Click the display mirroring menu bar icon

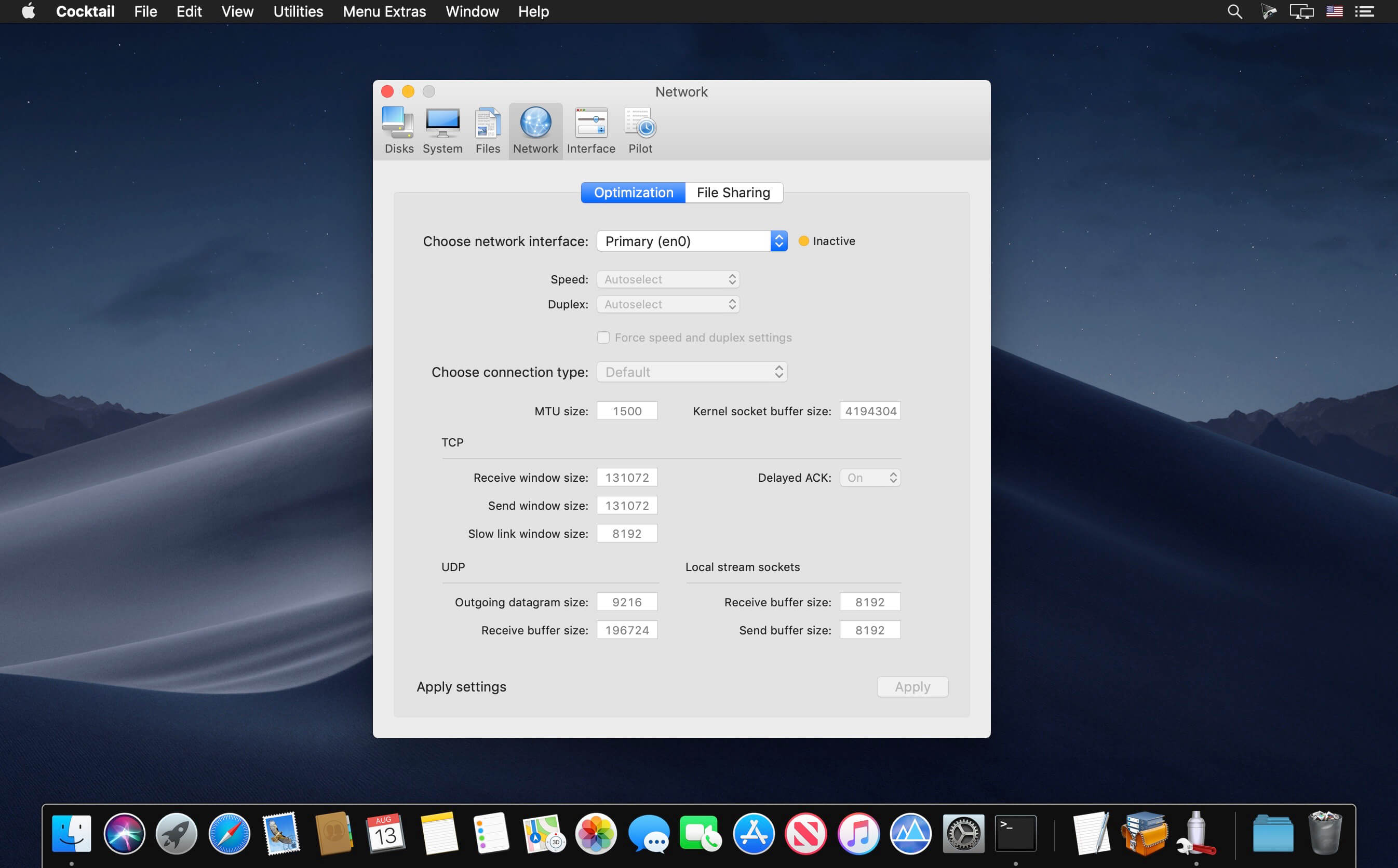(x=1301, y=11)
